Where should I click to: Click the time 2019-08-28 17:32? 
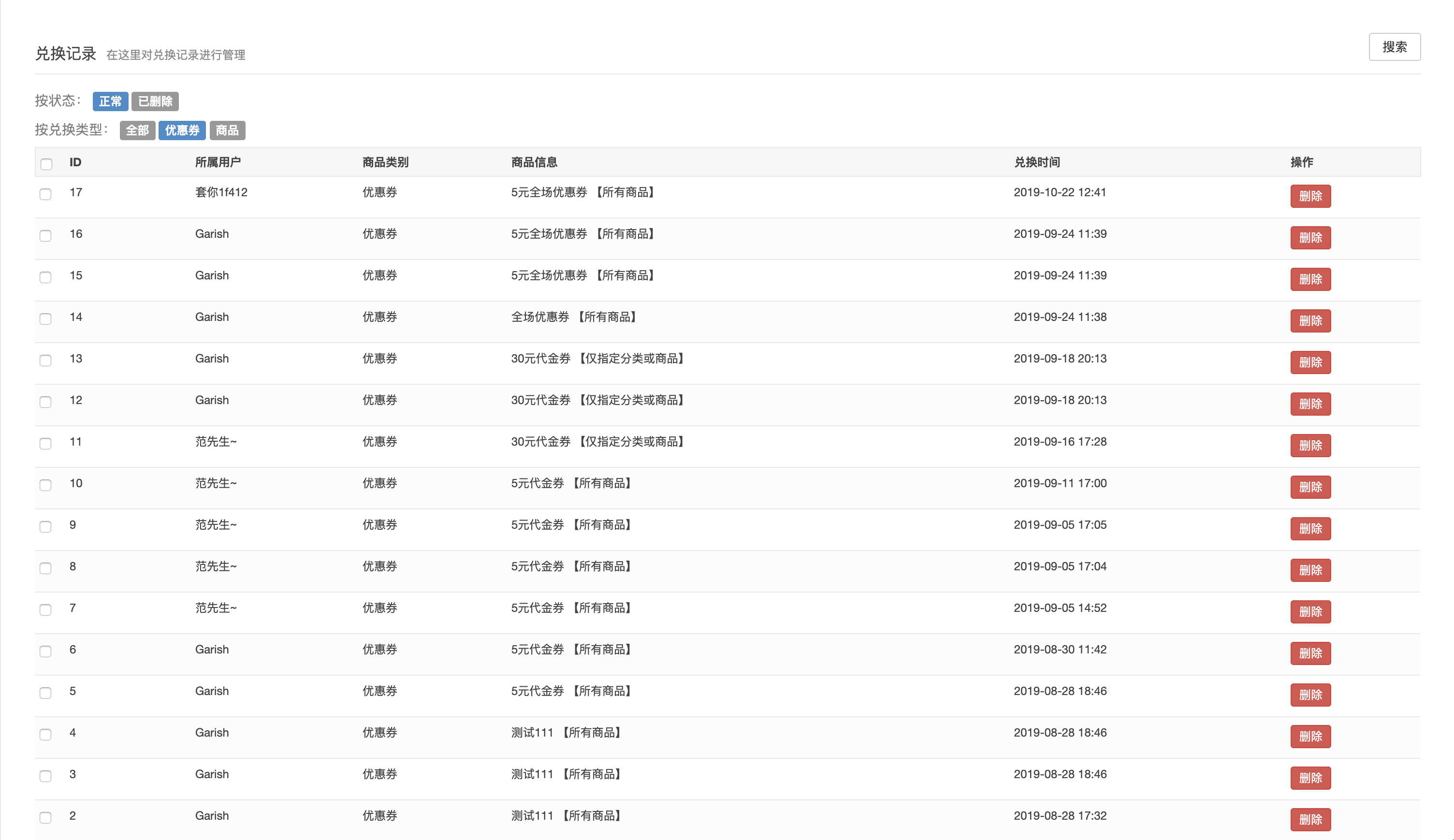[x=1060, y=815]
